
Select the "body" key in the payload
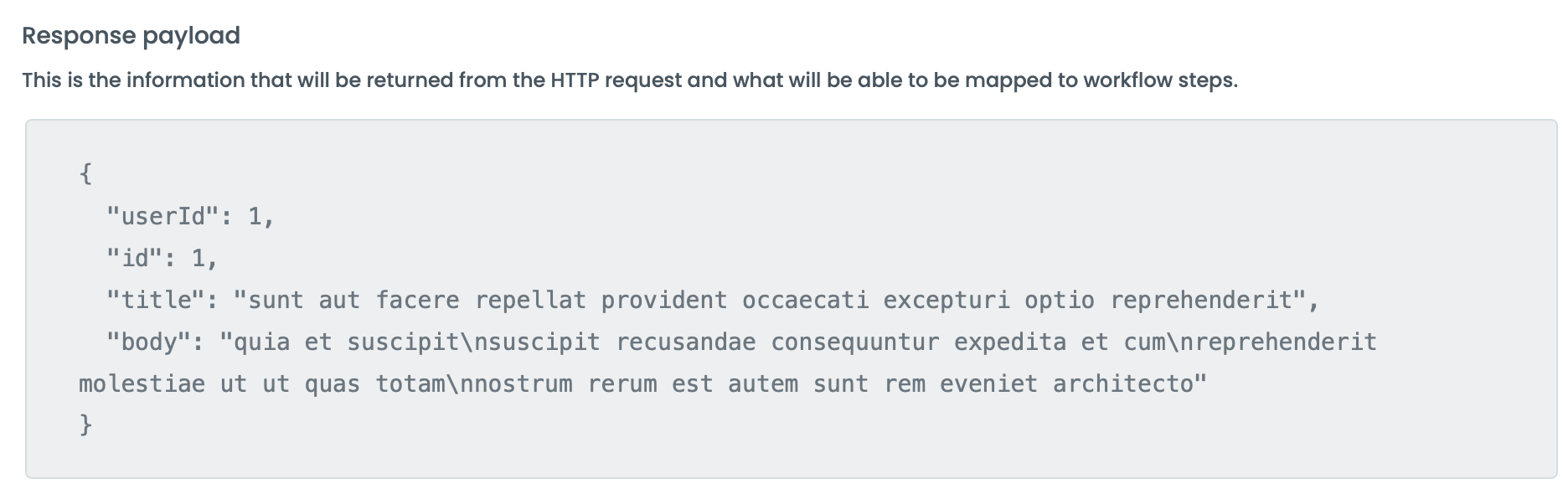tap(149, 342)
